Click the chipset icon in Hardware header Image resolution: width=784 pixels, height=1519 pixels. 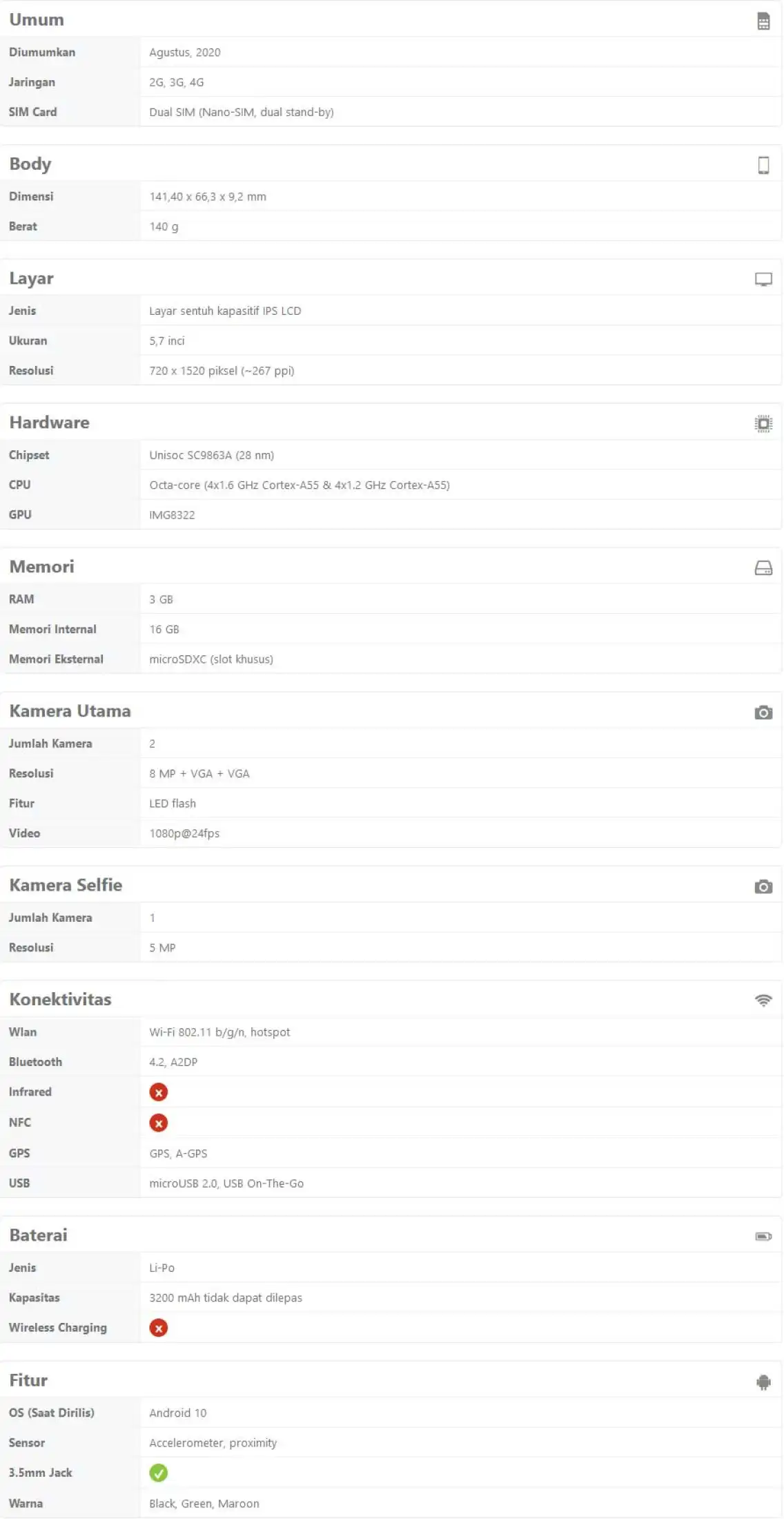pyautogui.click(x=763, y=423)
